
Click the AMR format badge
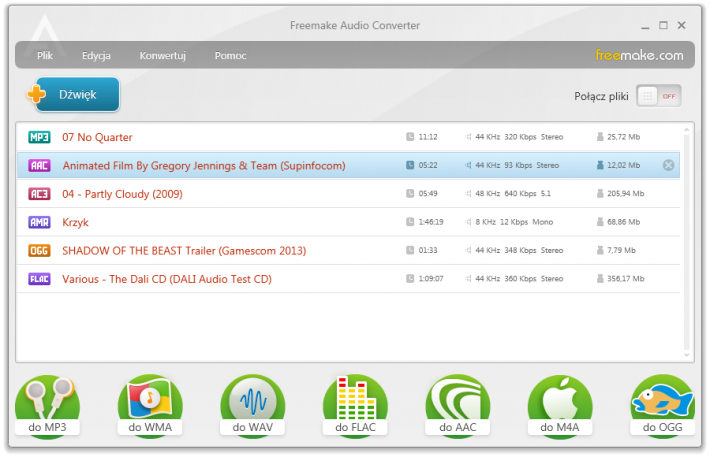click(39, 222)
